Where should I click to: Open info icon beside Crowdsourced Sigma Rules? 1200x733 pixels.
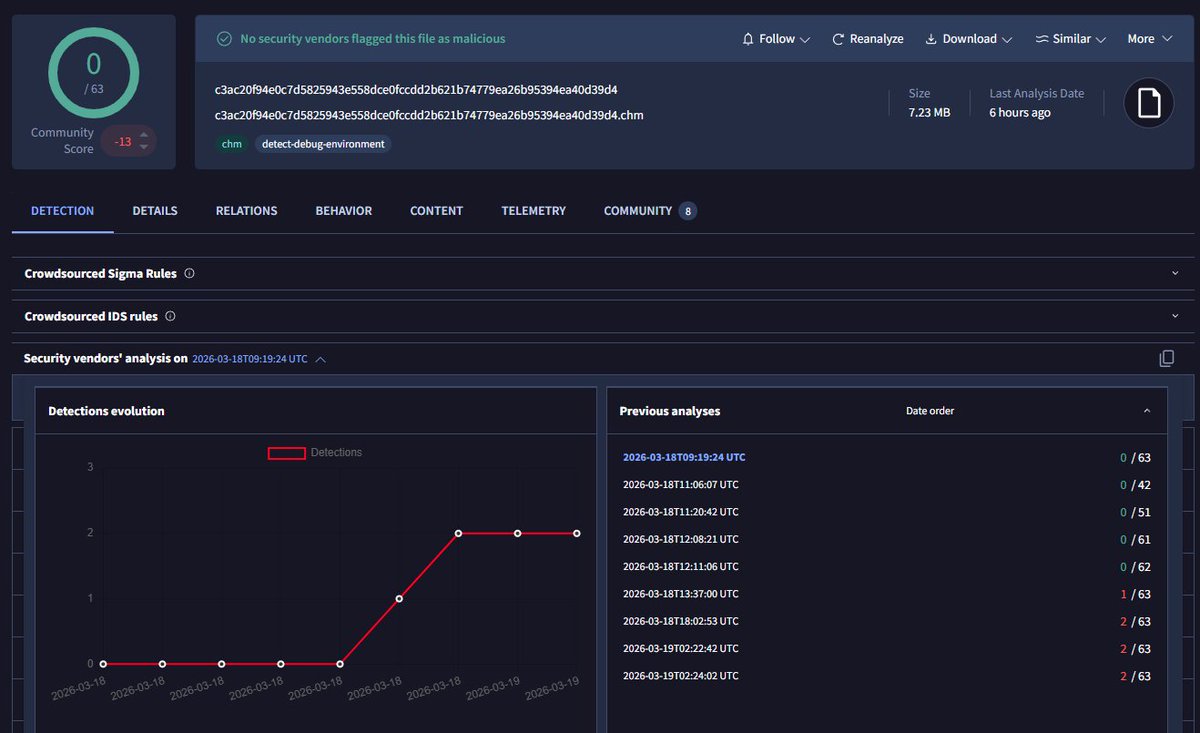tap(189, 273)
